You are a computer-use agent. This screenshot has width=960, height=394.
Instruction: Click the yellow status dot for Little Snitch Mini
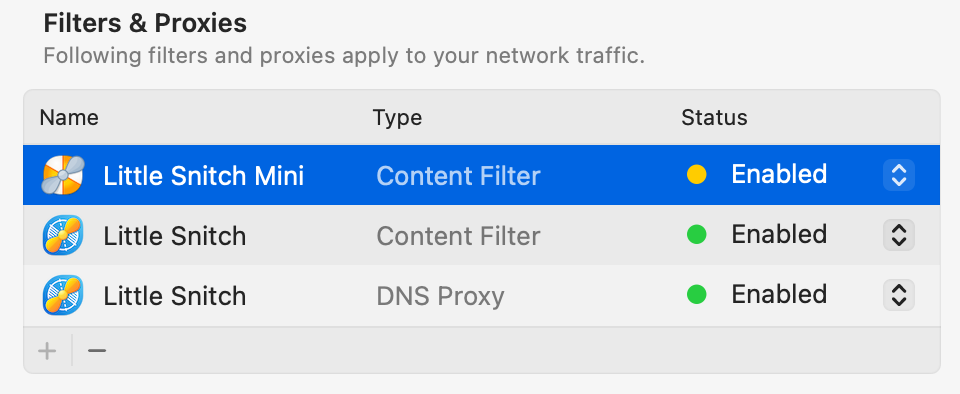pos(696,174)
